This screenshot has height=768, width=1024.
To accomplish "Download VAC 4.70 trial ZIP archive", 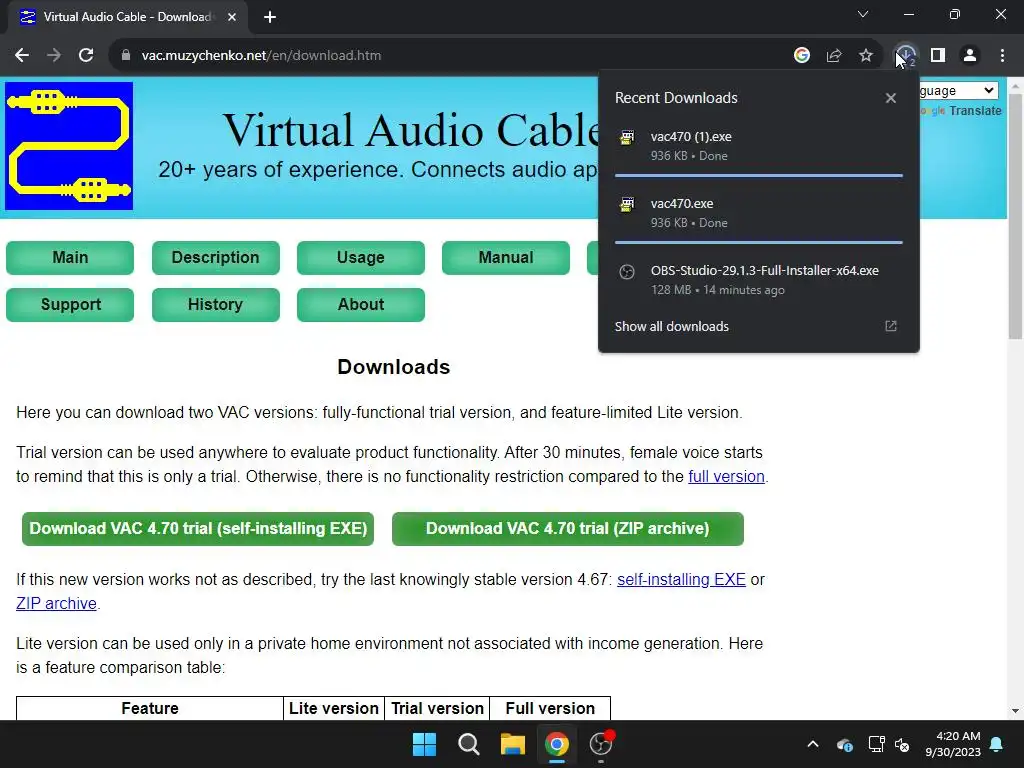I will [568, 528].
